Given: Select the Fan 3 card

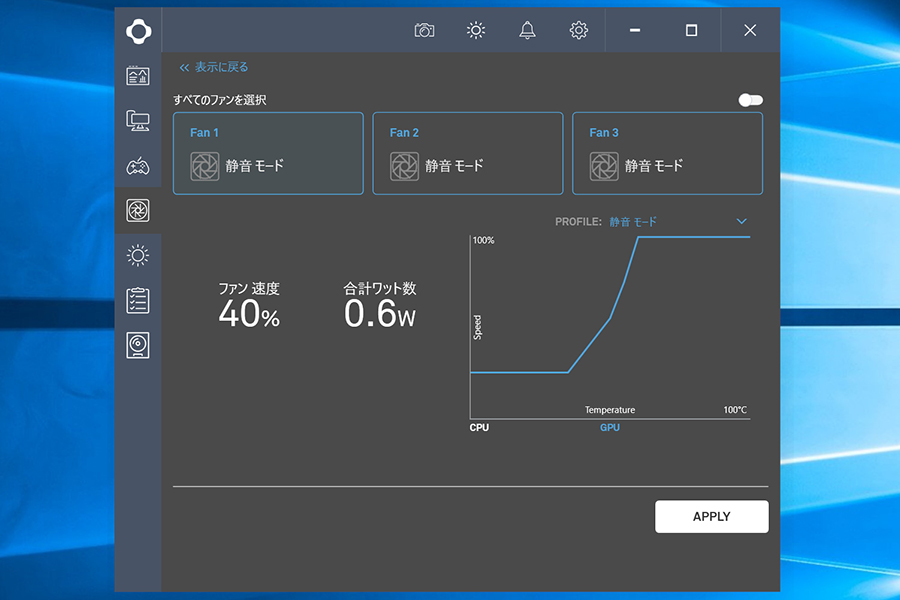Looking at the screenshot, I should point(667,153).
